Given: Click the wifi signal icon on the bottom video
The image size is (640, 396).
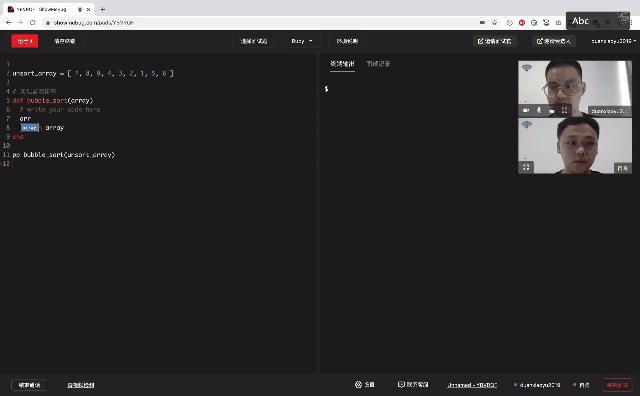Looking at the screenshot, I should pyautogui.click(x=527, y=124).
